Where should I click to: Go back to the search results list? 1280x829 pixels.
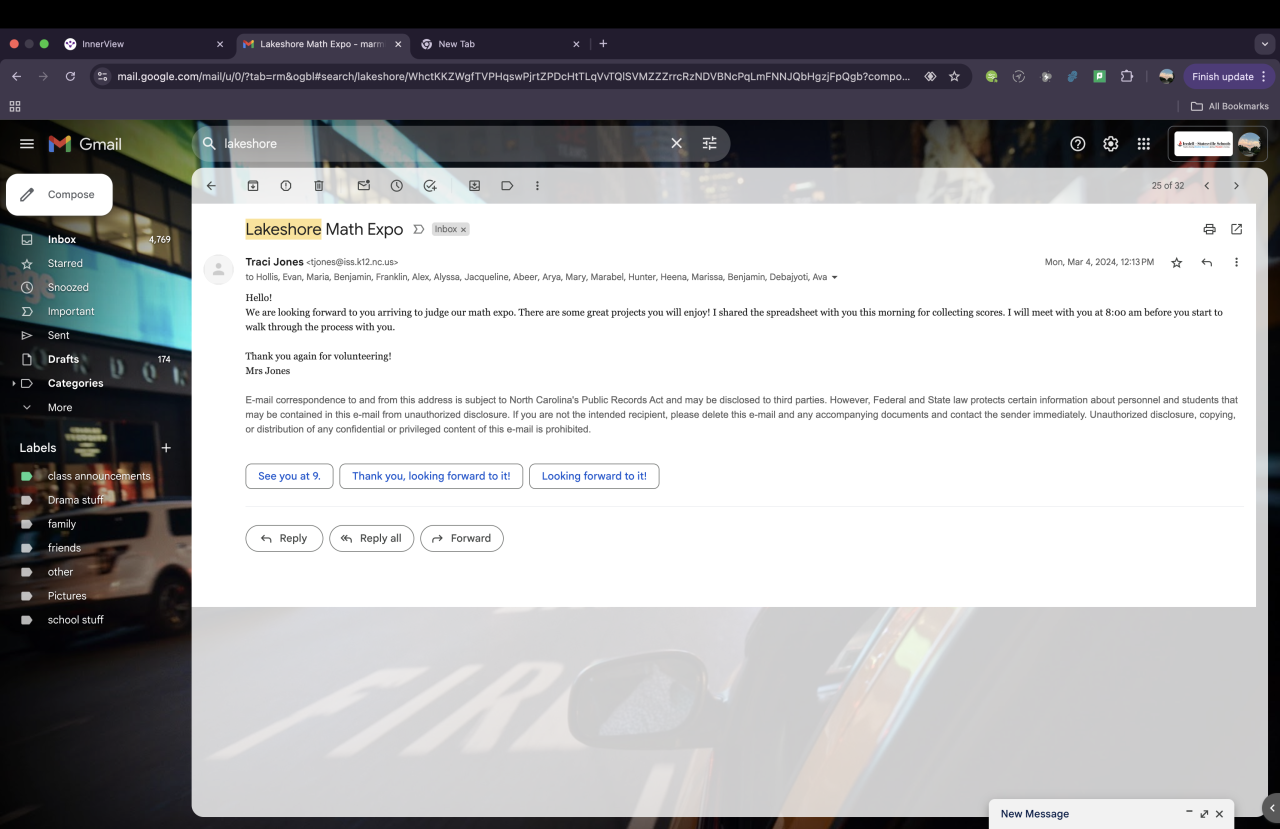pyautogui.click(x=211, y=186)
